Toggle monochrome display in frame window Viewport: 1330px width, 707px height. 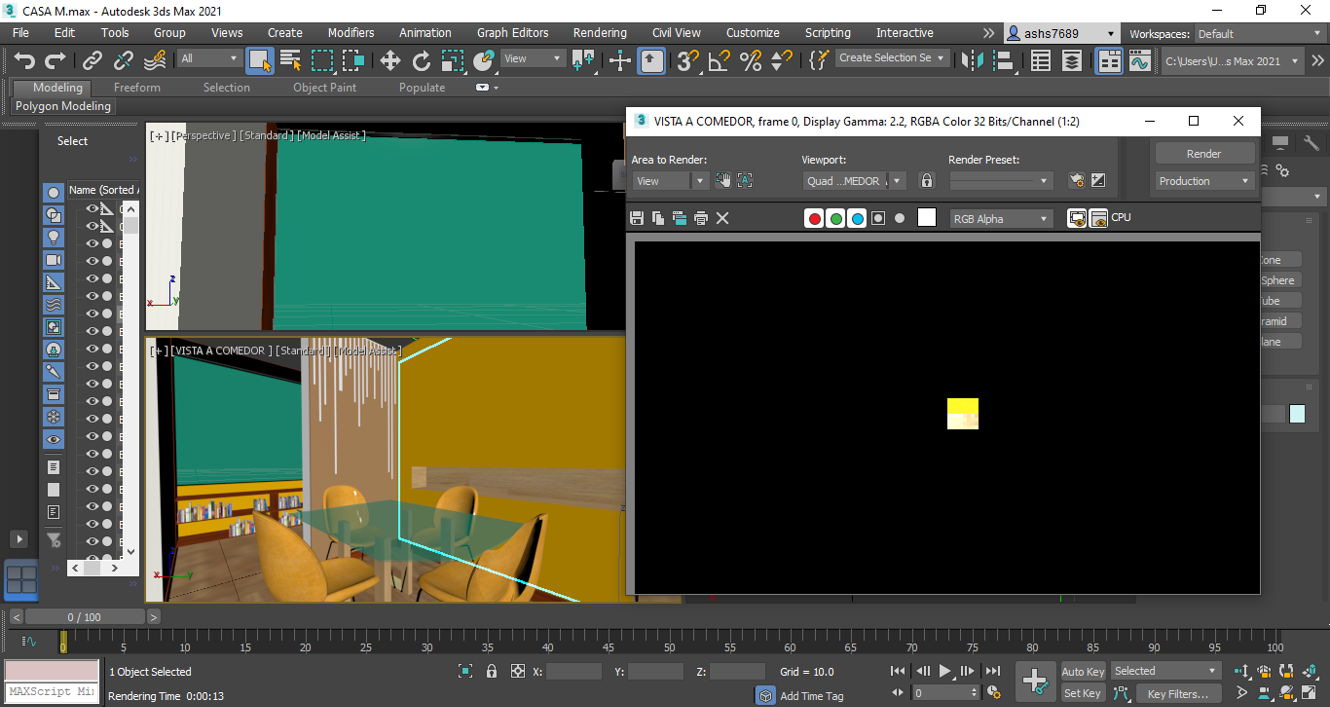pos(899,218)
